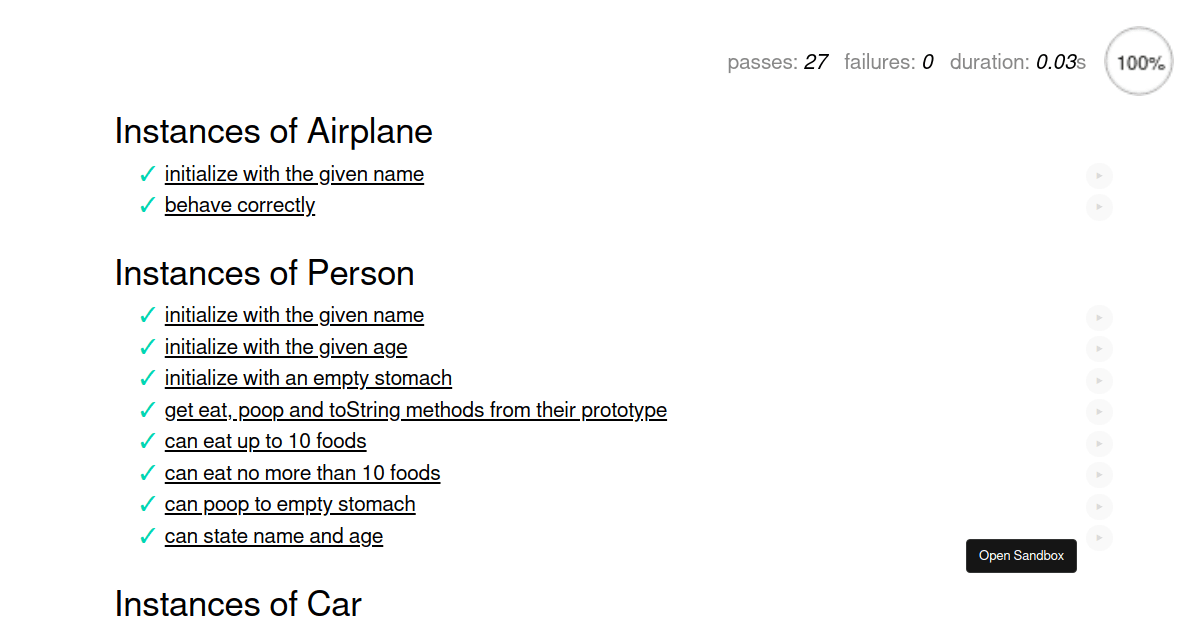Open the Sandbox button
The width and height of the screenshot is (1200, 630).
coord(1021,556)
